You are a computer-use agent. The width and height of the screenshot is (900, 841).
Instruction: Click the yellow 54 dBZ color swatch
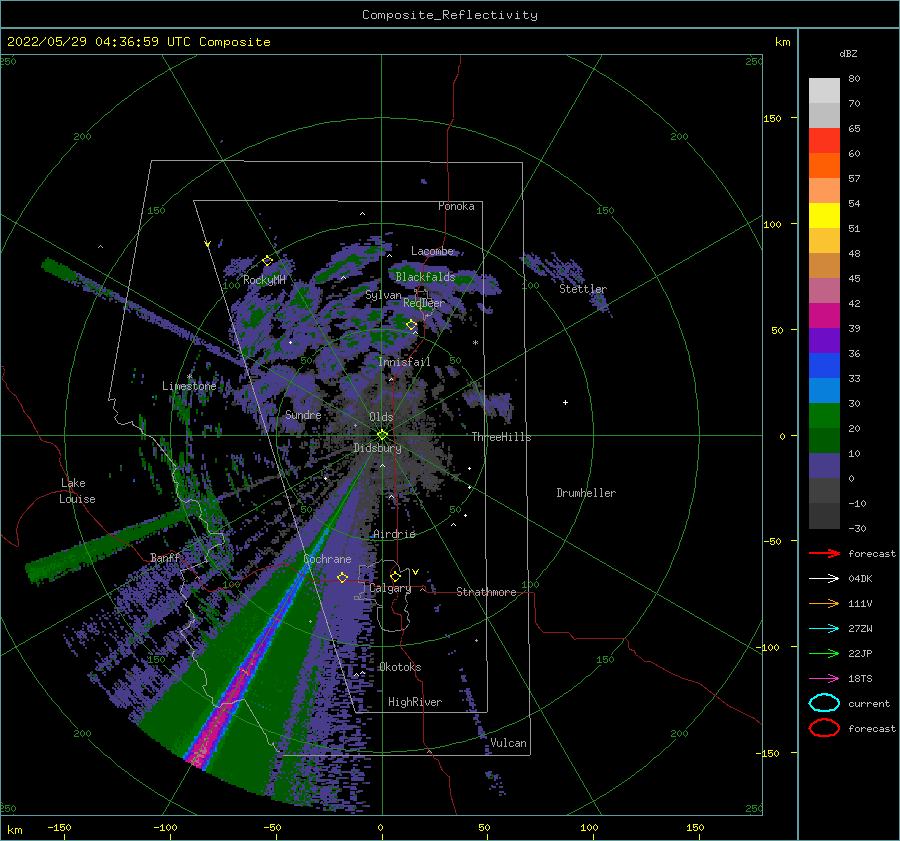coord(824,215)
